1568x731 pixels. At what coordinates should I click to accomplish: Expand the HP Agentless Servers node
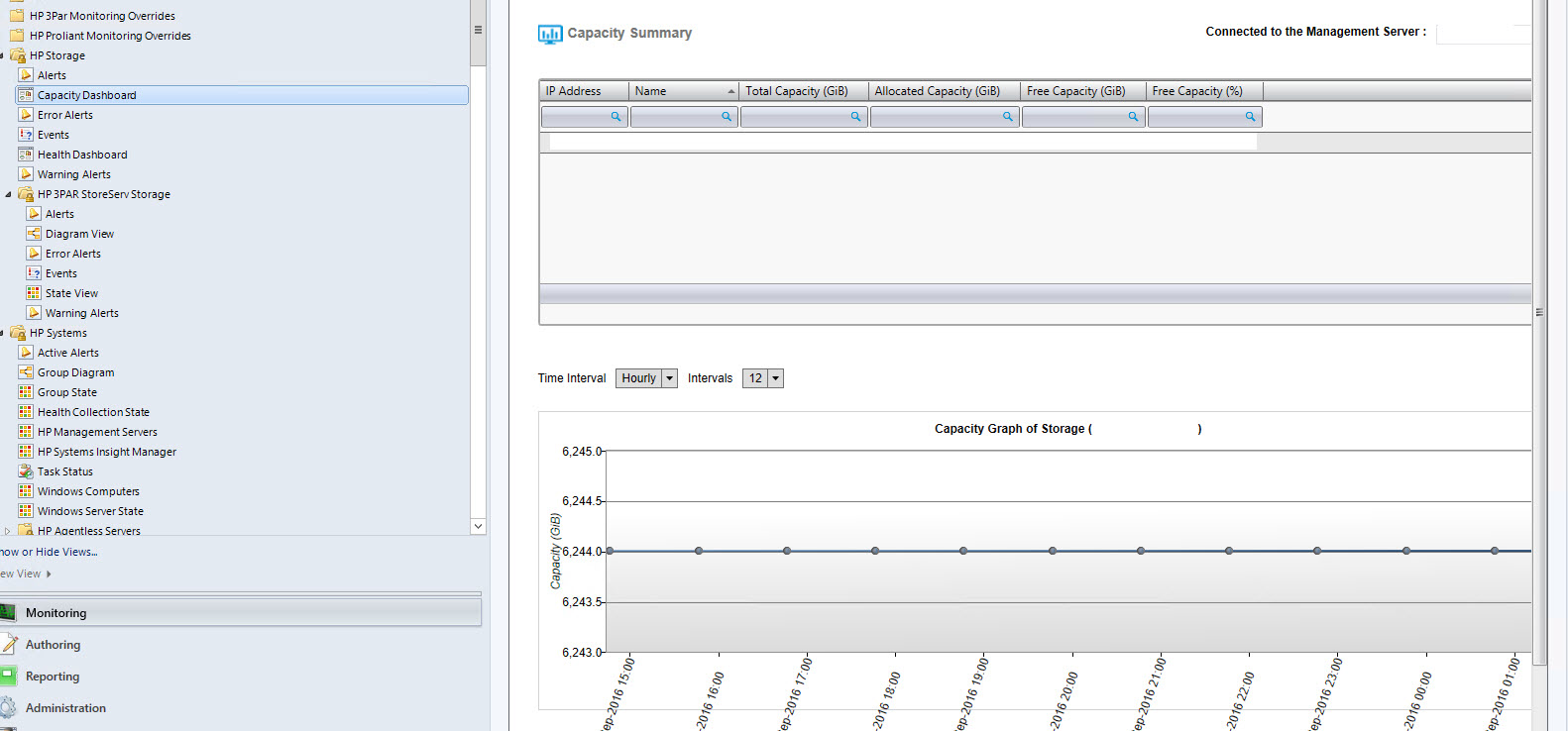coord(8,531)
